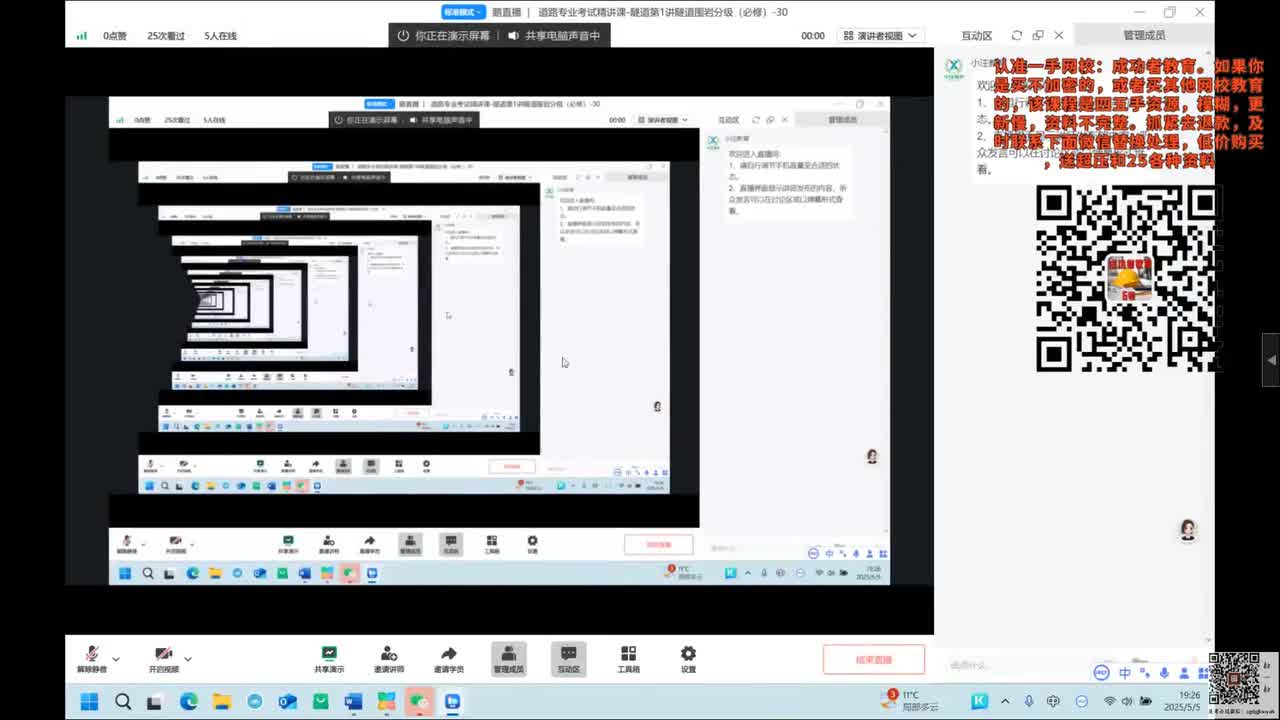1280x720 pixels.
Task: Toggle the 互动区 interaction area button
Action: click(x=569, y=659)
